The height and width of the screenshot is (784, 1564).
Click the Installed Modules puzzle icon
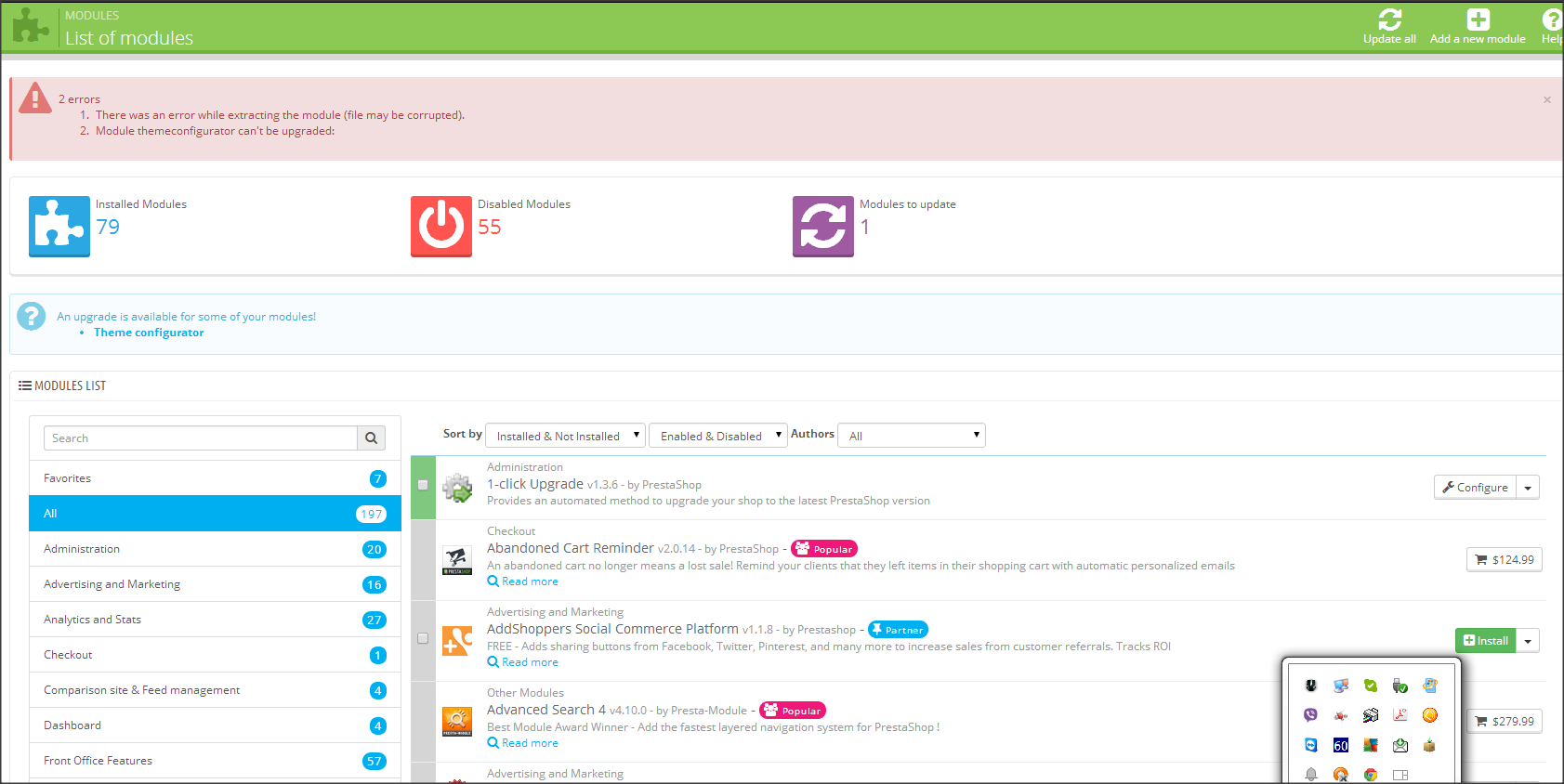click(x=59, y=226)
